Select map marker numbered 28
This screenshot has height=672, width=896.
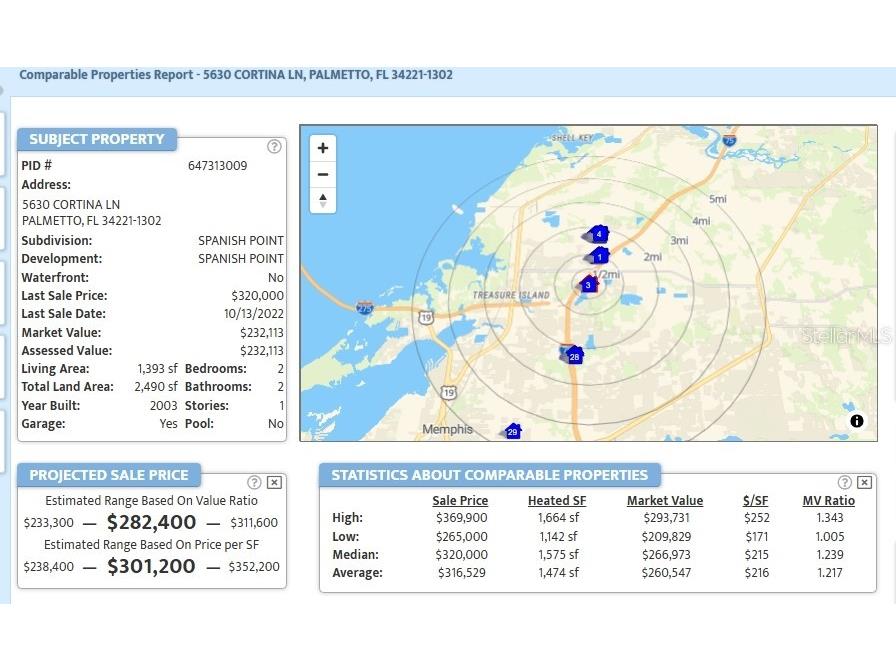tap(573, 356)
